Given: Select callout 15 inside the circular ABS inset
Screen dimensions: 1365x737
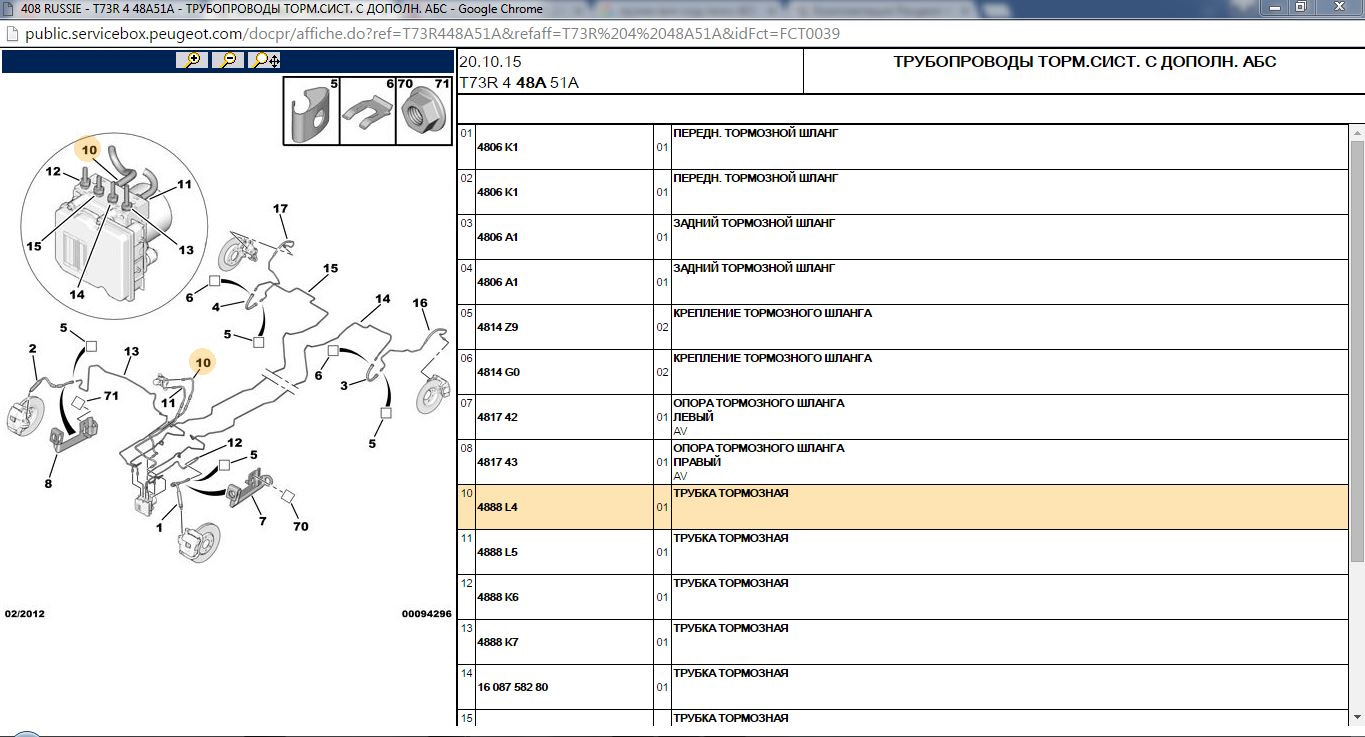Looking at the screenshot, I should [x=34, y=246].
